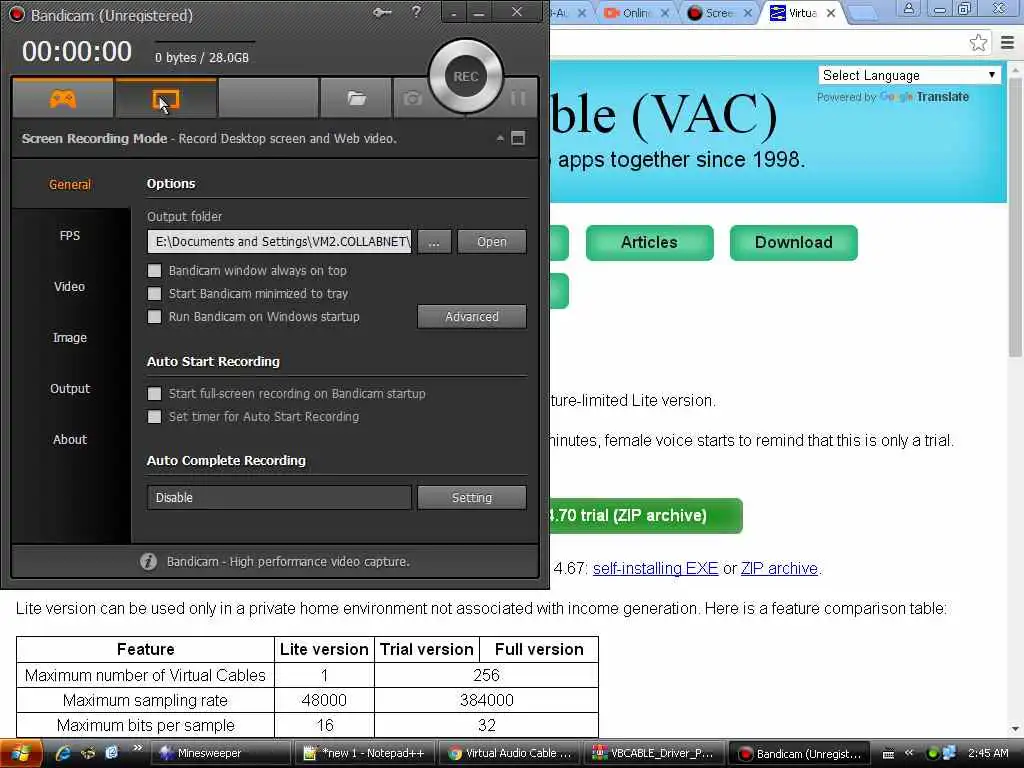Screen dimensions: 1024x768
Task: Click the scrollbar down arrow in the browser
Action: pos(1015,729)
